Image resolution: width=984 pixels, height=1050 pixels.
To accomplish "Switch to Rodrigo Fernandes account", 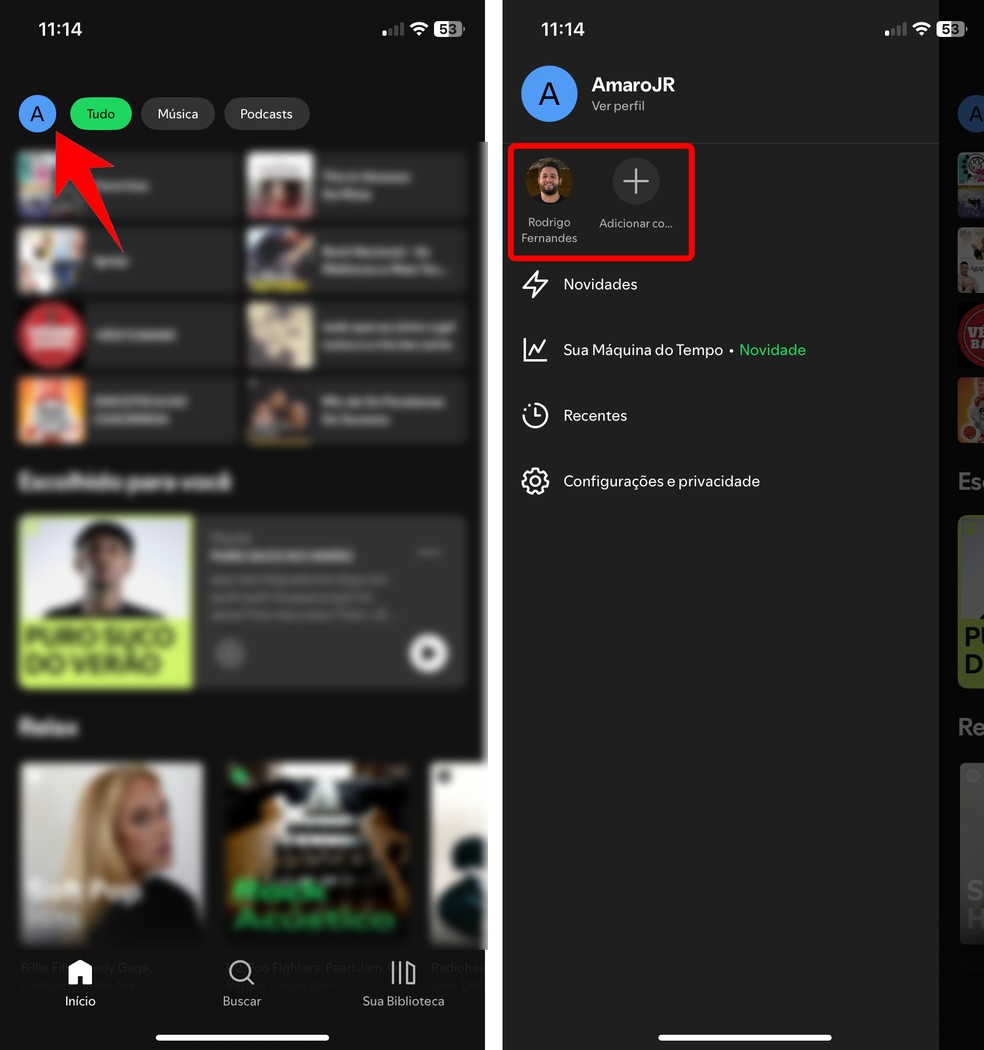I will point(549,201).
